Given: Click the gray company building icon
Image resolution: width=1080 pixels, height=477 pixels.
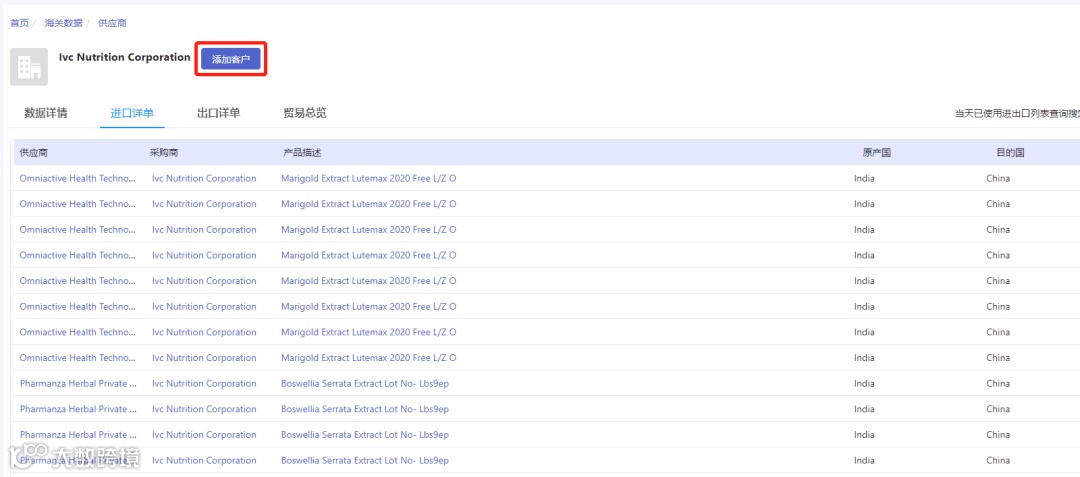Looking at the screenshot, I should click(29, 67).
